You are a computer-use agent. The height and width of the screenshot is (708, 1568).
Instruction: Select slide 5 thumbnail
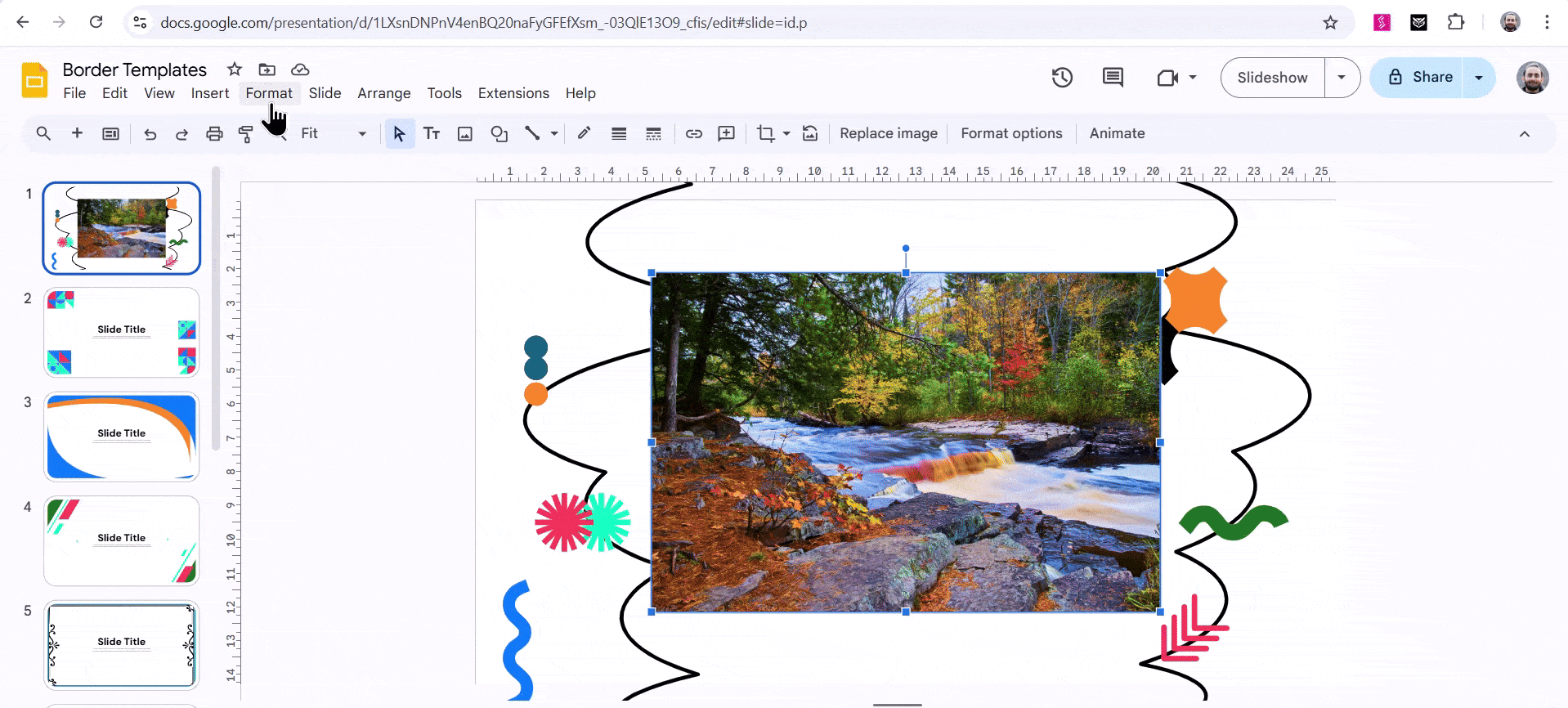pyautogui.click(x=122, y=645)
